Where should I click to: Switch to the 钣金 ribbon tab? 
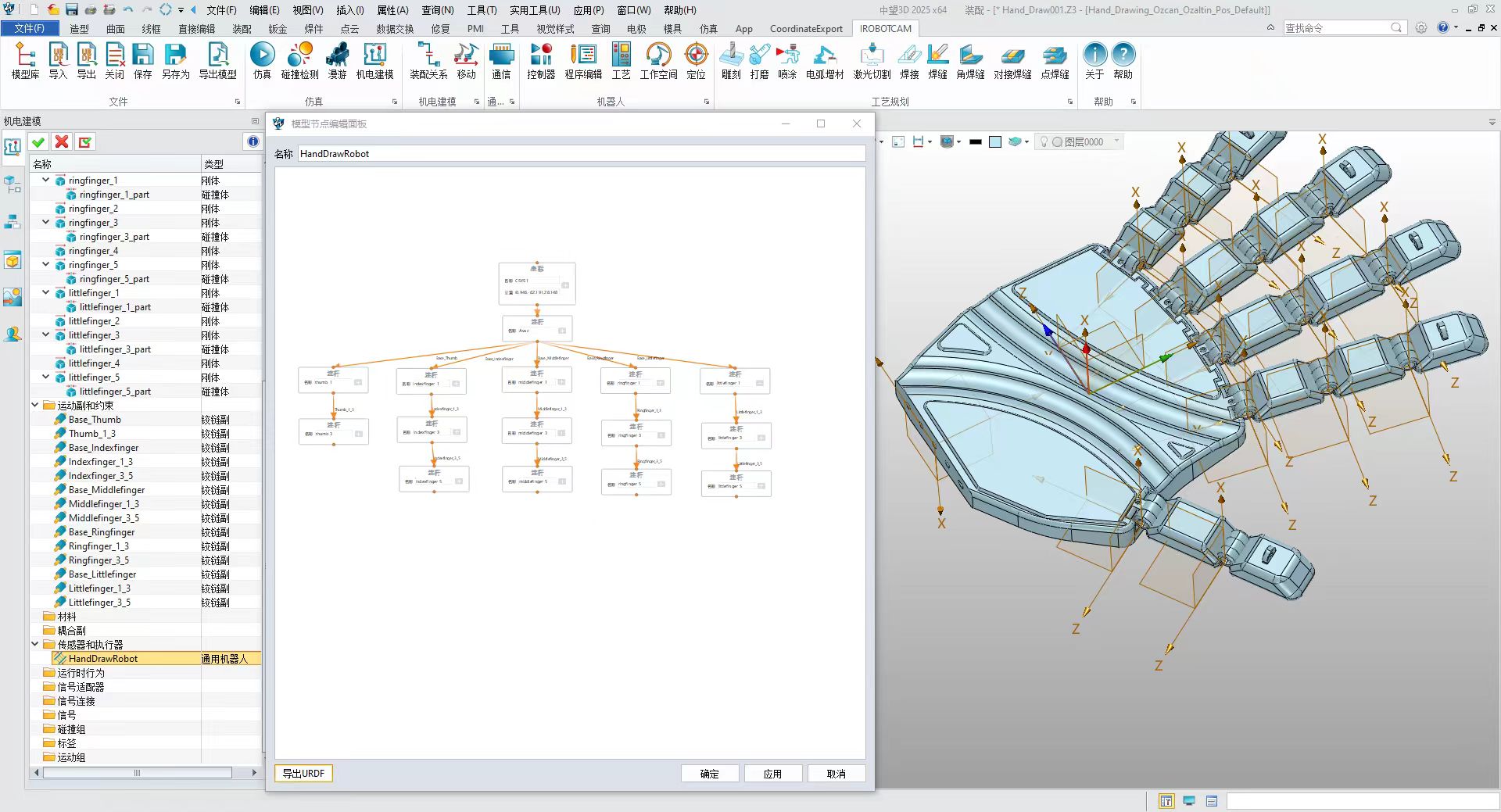pyautogui.click(x=278, y=29)
